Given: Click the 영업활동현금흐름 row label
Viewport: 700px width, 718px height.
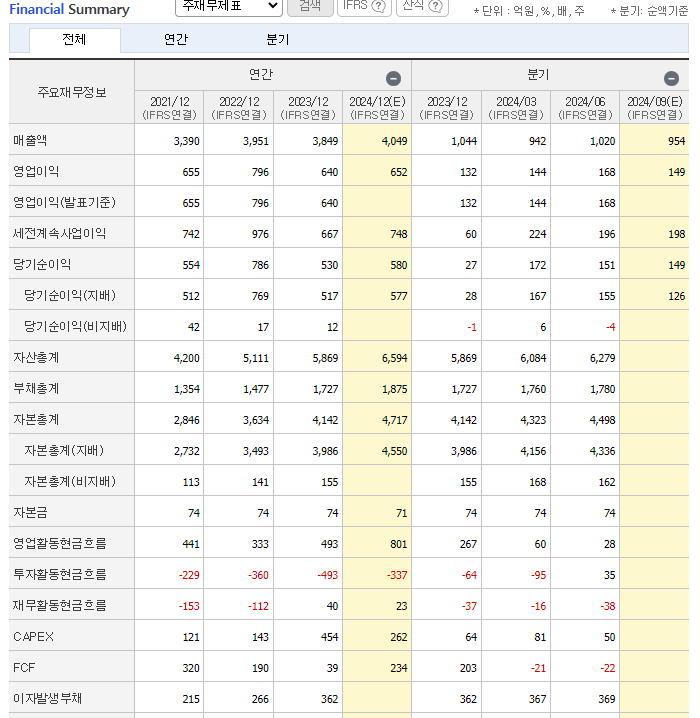Looking at the screenshot, I should coord(60,544).
